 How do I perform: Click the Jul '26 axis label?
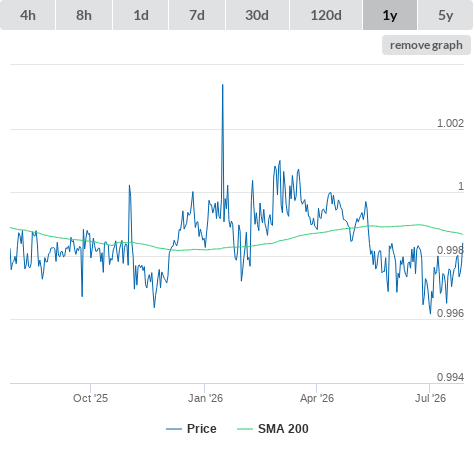click(430, 398)
